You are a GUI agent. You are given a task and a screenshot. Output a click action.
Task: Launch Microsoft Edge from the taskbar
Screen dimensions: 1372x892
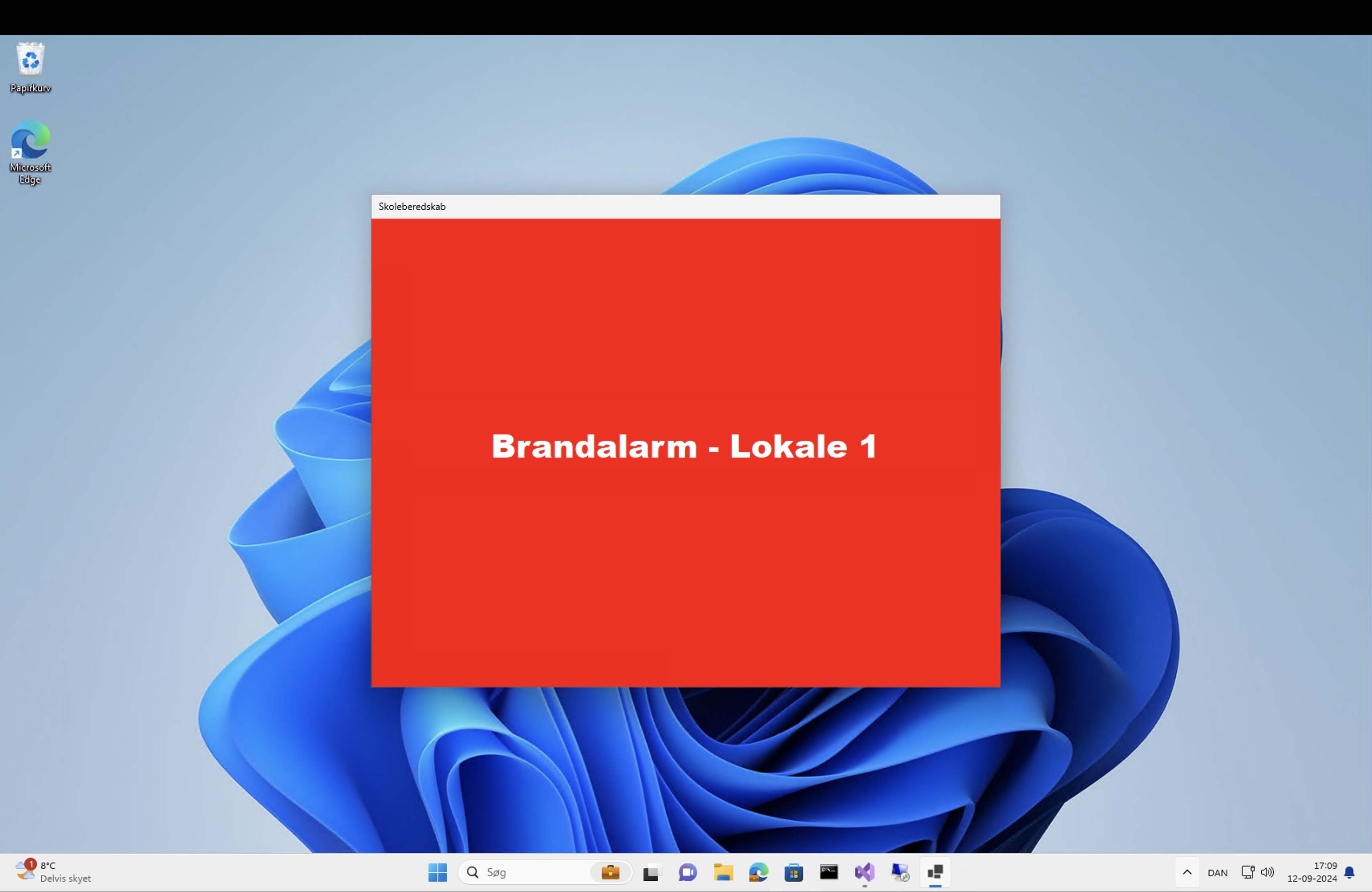758,872
